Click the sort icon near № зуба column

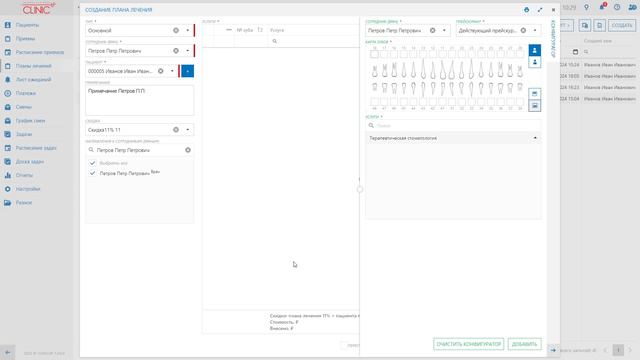260,30
